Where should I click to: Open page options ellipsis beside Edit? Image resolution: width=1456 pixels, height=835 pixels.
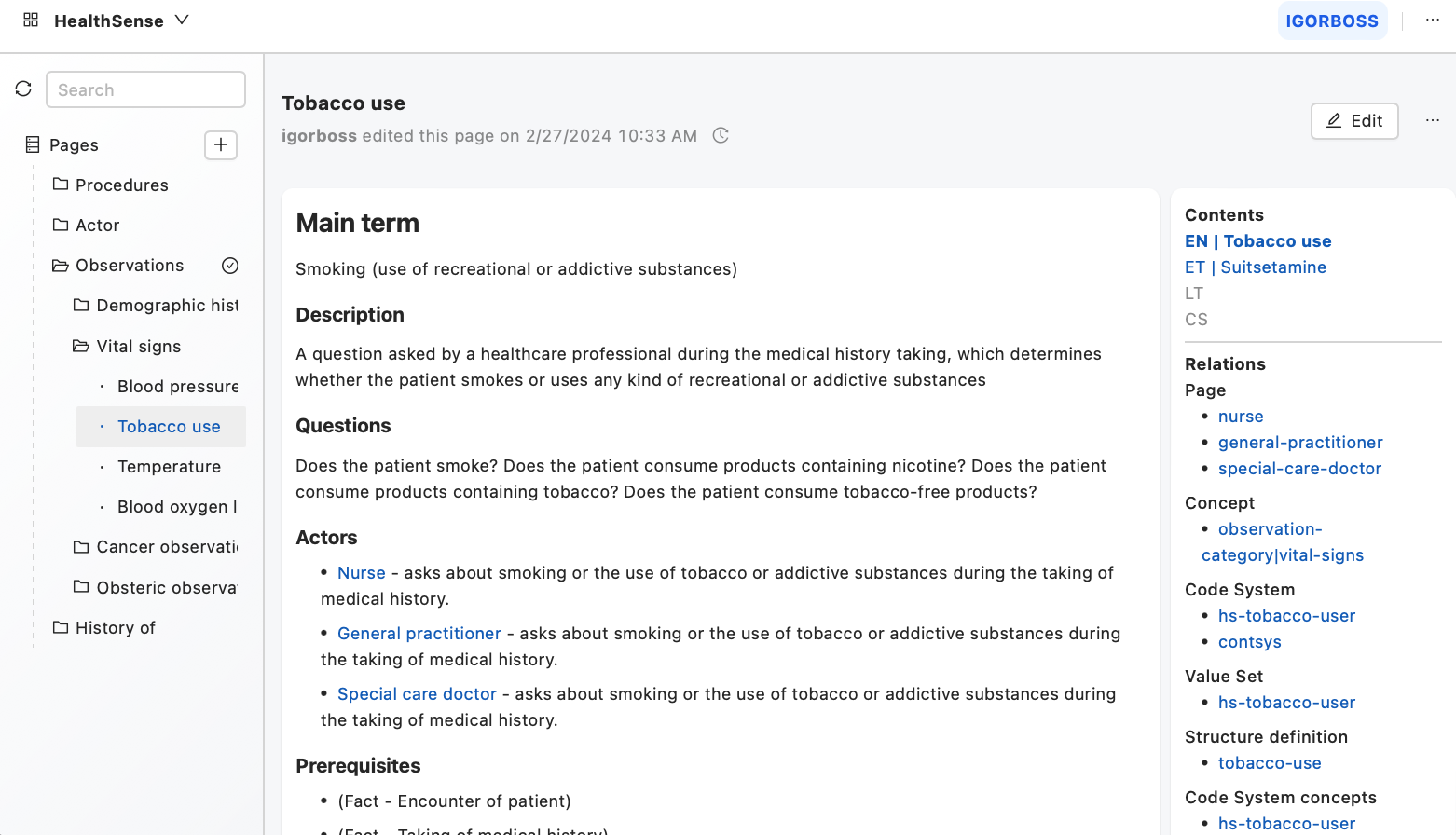click(x=1433, y=120)
